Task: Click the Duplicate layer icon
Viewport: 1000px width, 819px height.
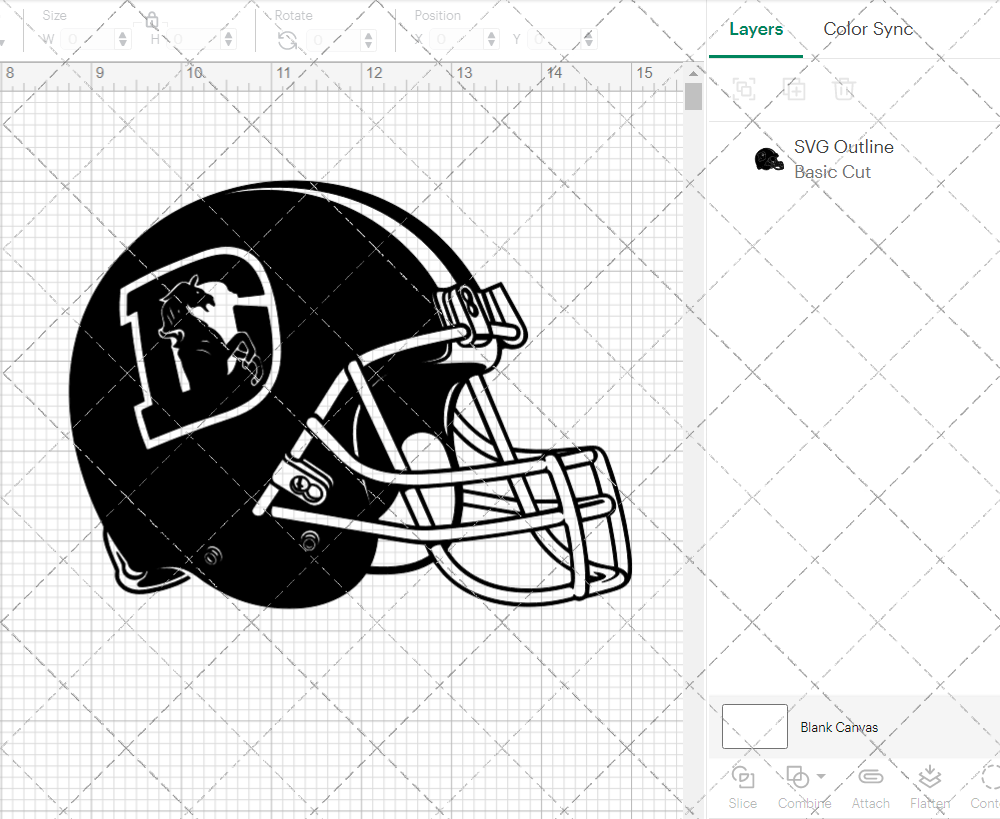Action: click(795, 89)
